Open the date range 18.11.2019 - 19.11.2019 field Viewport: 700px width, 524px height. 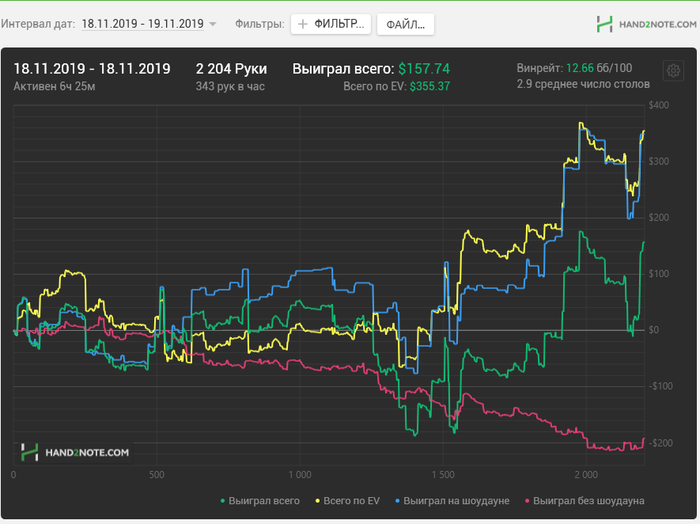coord(142,24)
